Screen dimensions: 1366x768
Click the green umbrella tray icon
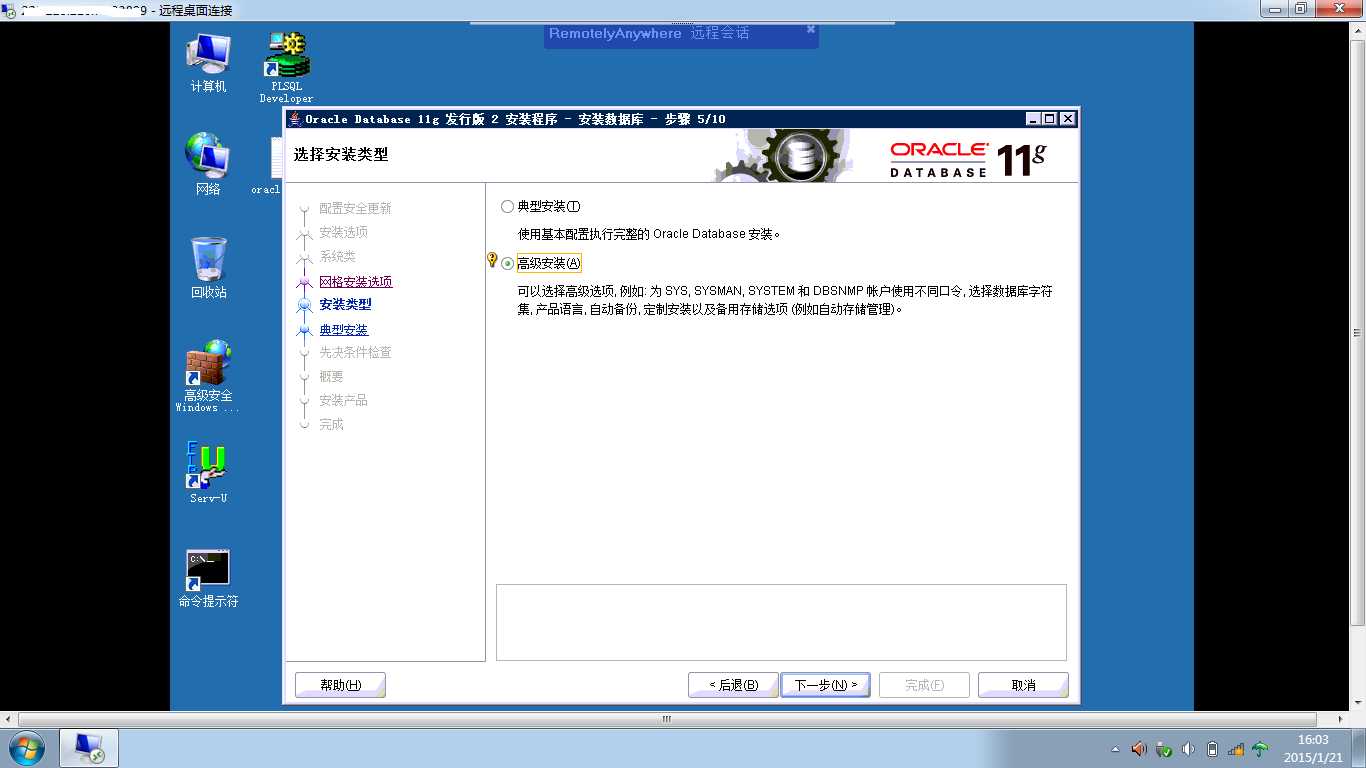click(1260, 749)
